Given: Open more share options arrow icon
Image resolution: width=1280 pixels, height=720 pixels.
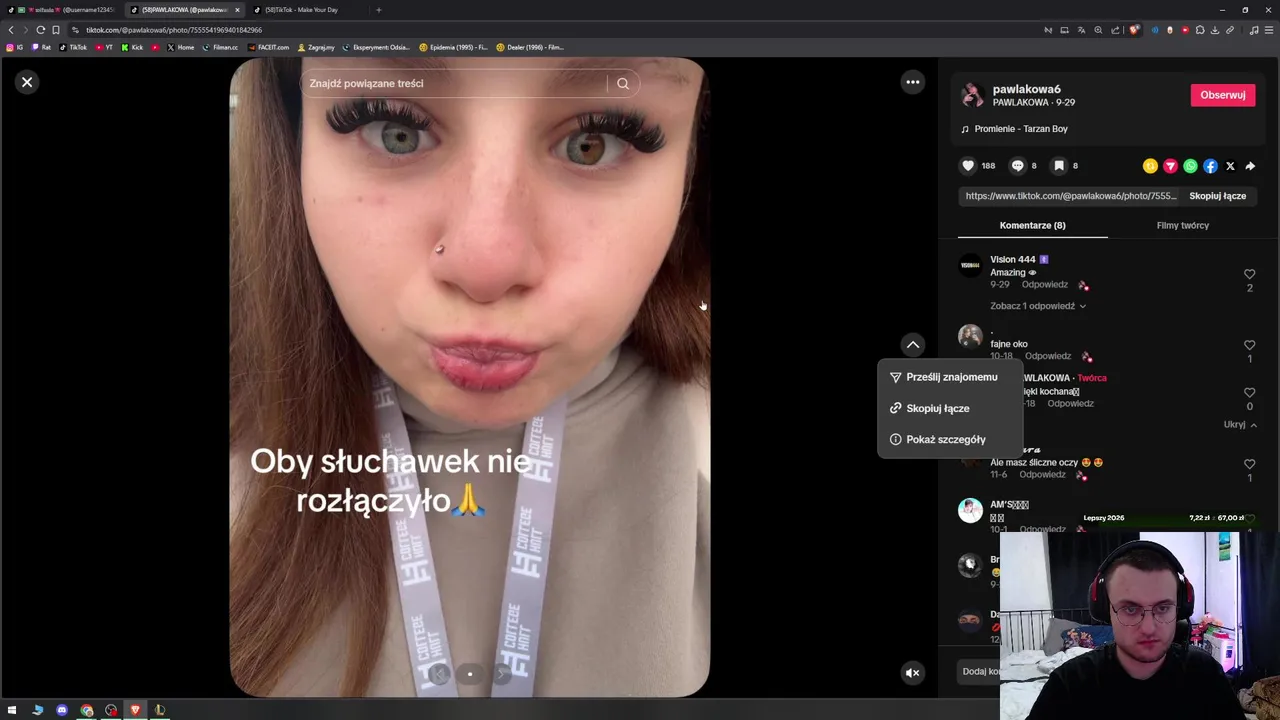Looking at the screenshot, I should [1250, 166].
